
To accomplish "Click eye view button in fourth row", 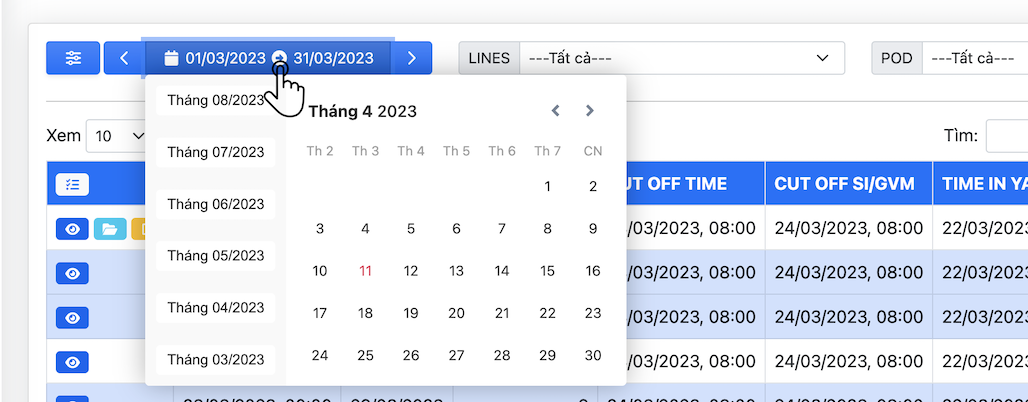I will [72, 362].
